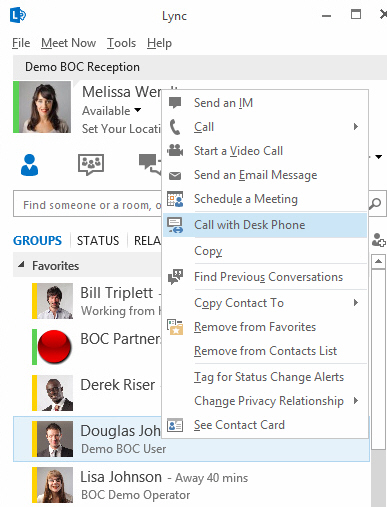The width and height of the screenshot is (387, 507).
Task: Open the Meet Now menu
Action: 68,43
